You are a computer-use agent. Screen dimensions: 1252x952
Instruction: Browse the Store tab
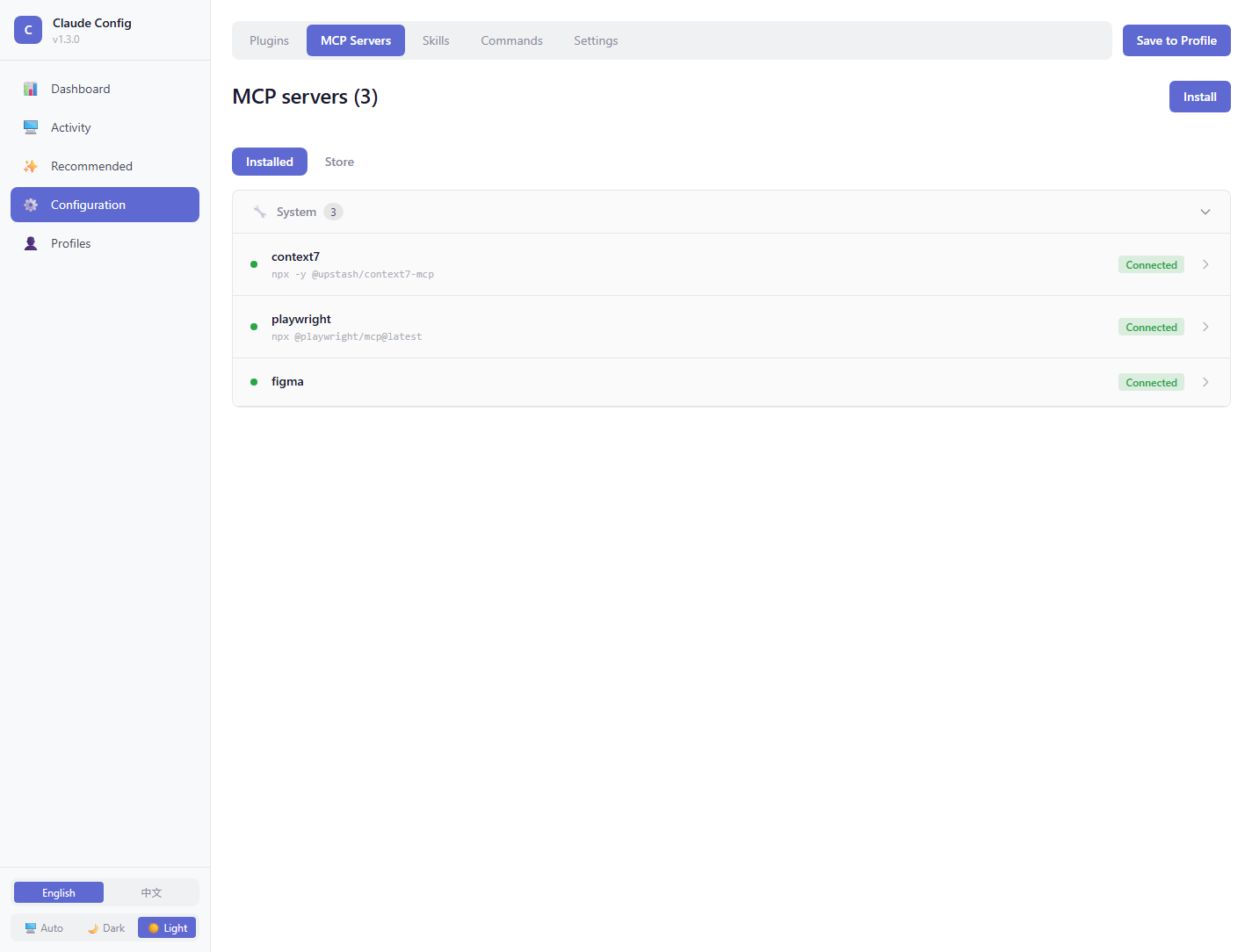point(339,162)
